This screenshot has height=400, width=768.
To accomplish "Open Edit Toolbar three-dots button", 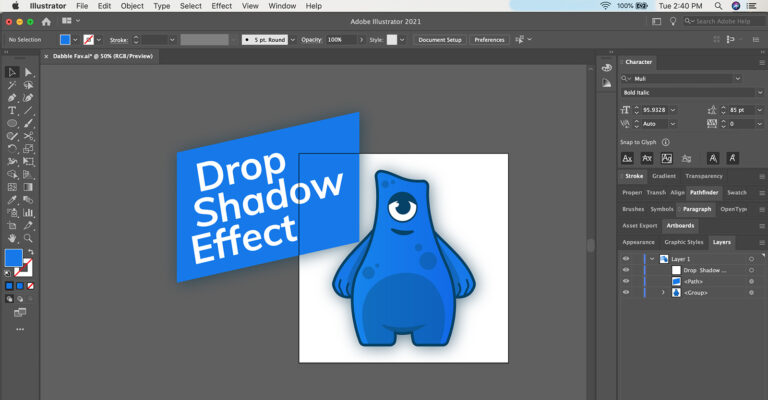I will click(20, 329).
